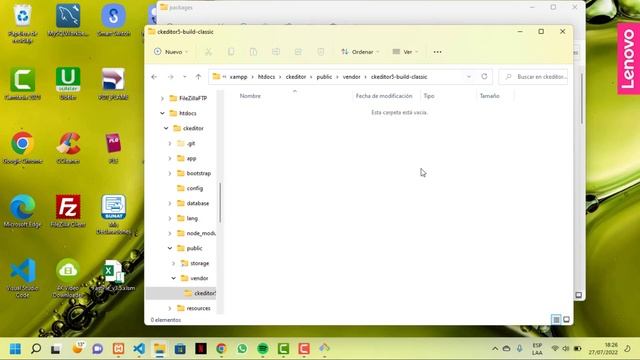Collapse the htdocs tree node
Viewport: 640px width, 360px height.
click(162, 113)
